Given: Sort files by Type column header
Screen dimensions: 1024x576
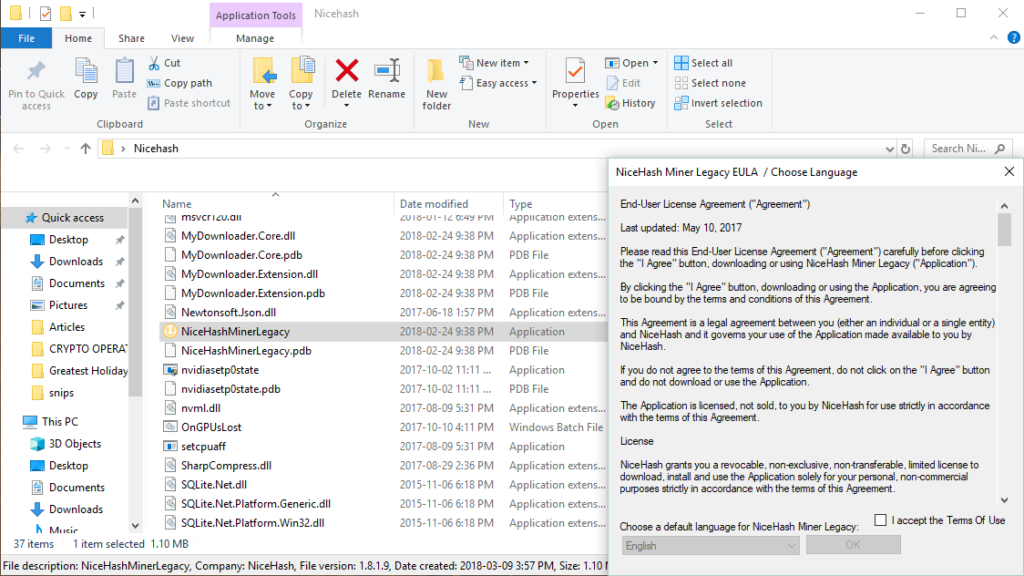Looking at the screenshot, I should click(520, 204).
